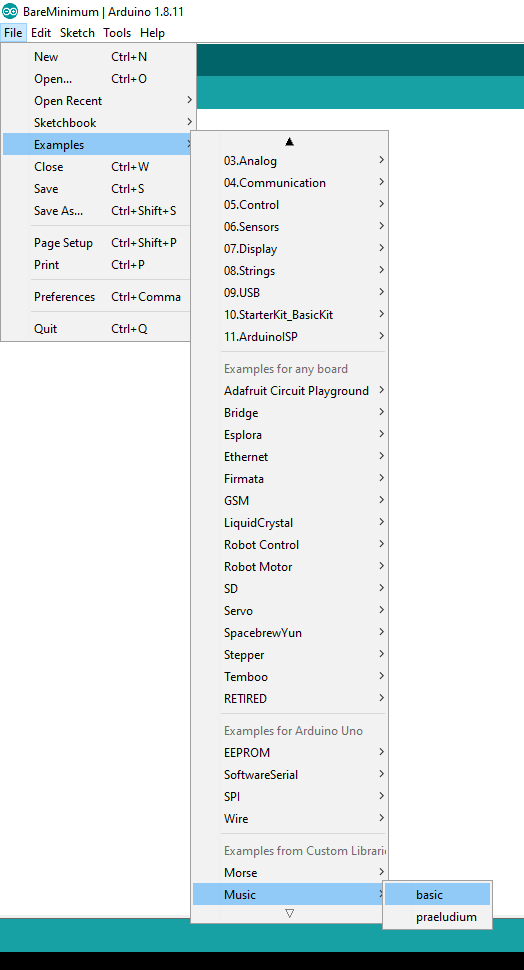The width and height of the screenshot is (524, 970).
Task: Click the Arduino logo icon in title bar
Action: point(10,11)
